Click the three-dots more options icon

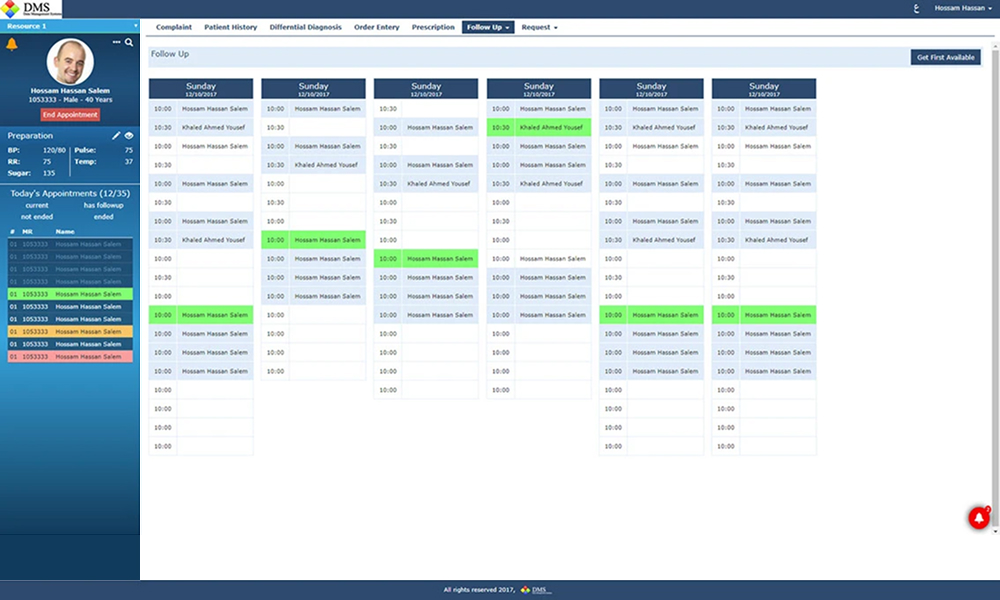click(117, 43)
